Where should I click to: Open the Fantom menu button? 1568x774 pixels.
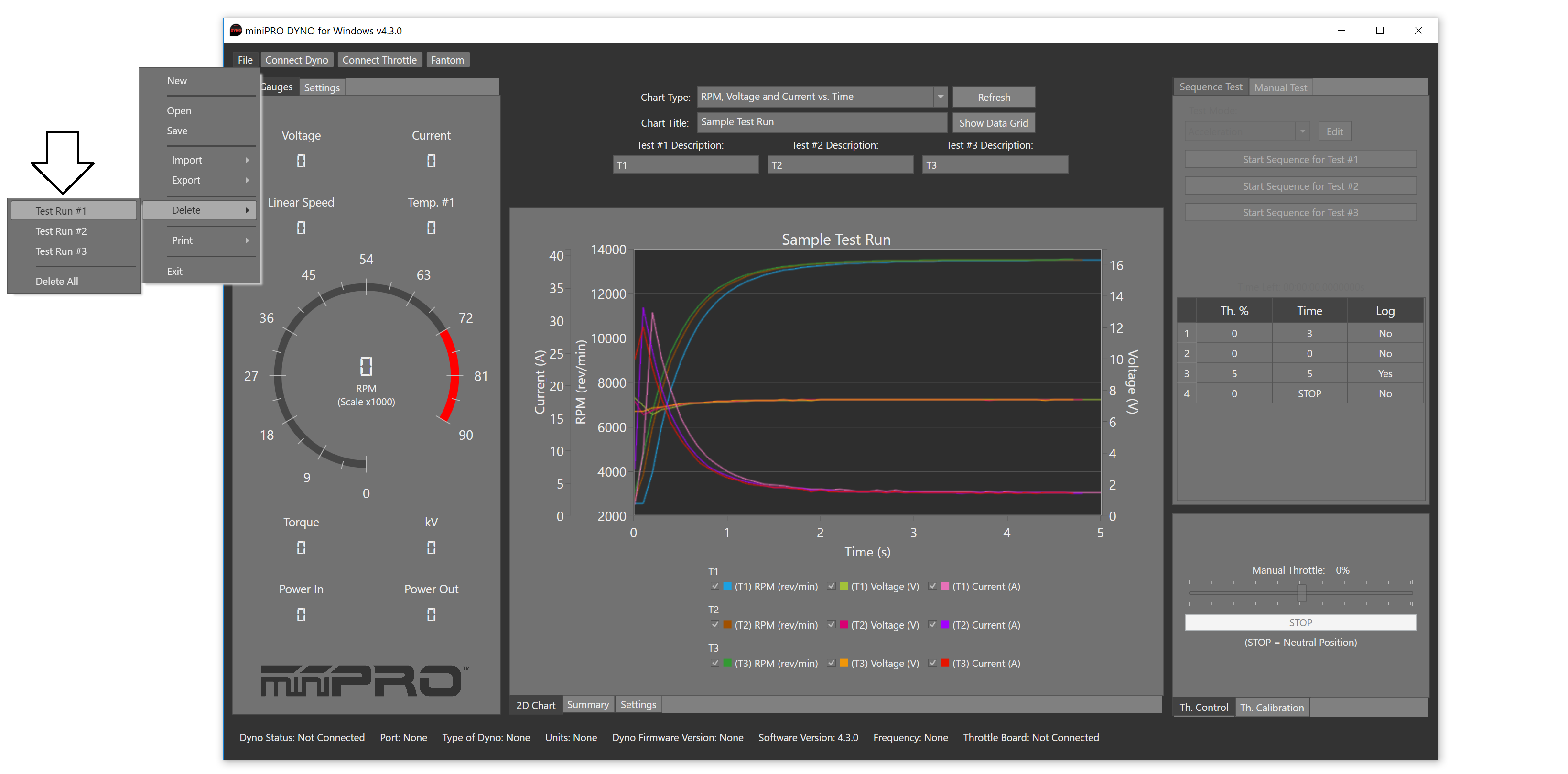click(x=447, y=60)
